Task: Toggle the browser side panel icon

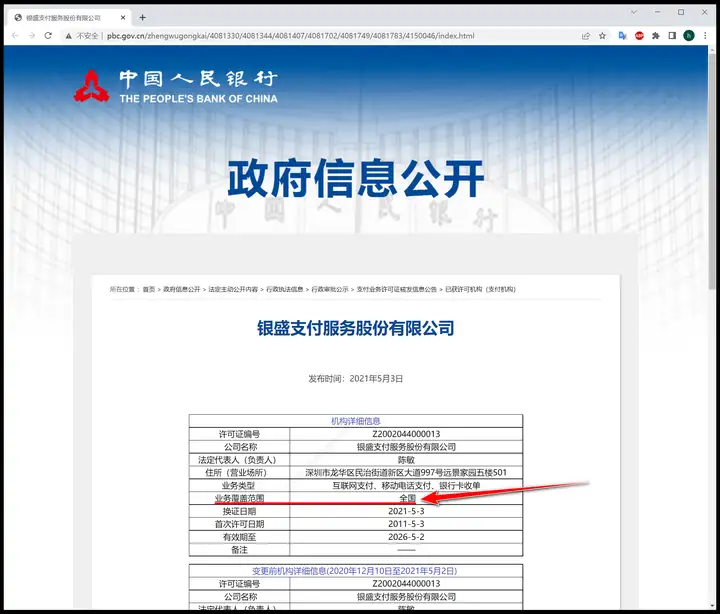Action: pyautogui.click(x=672, y=36)
